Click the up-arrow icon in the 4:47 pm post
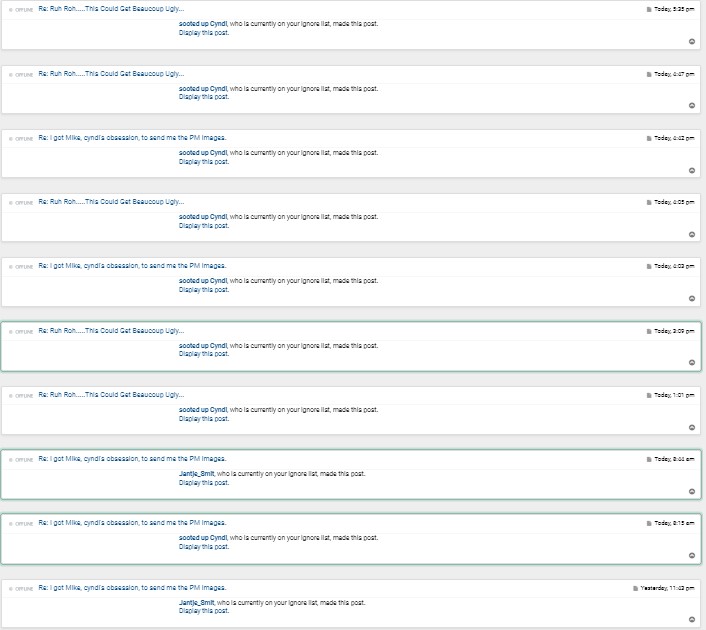 click(x=692, y=105)
